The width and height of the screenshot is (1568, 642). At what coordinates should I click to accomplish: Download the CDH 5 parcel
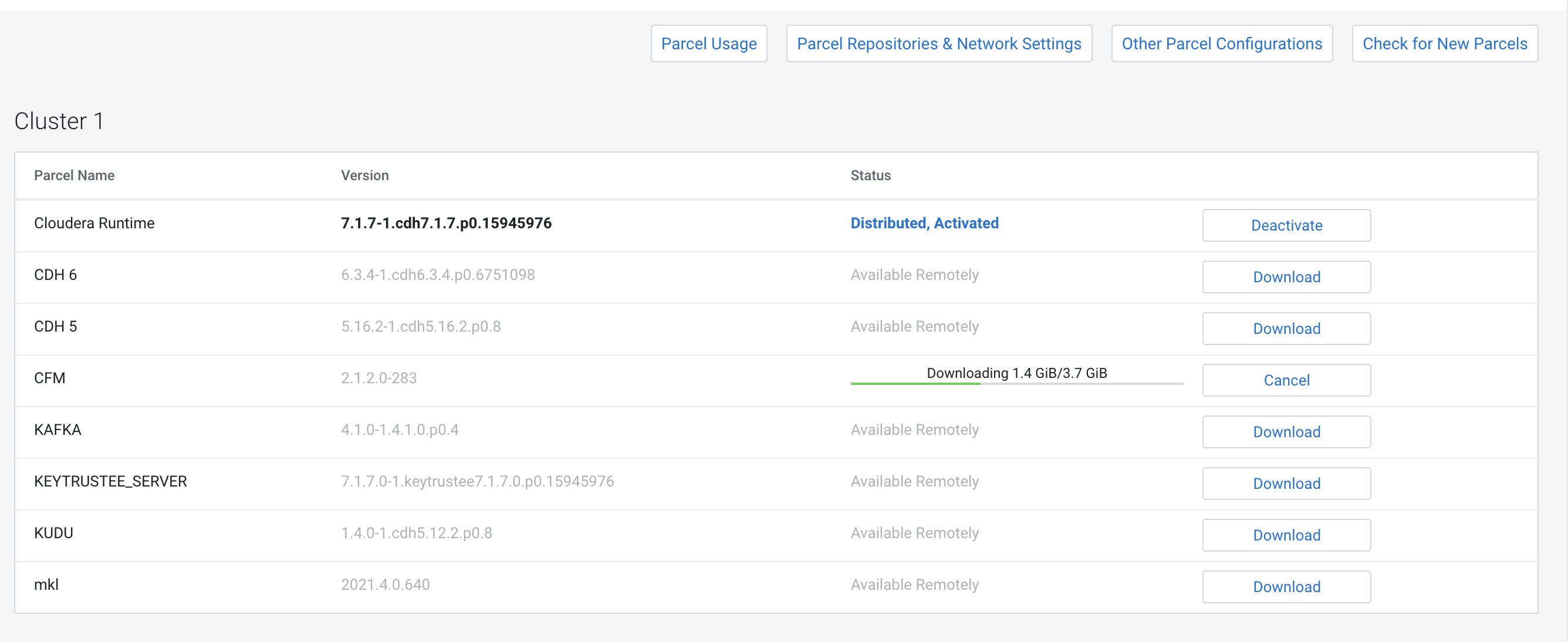(x=1286, y=329)
